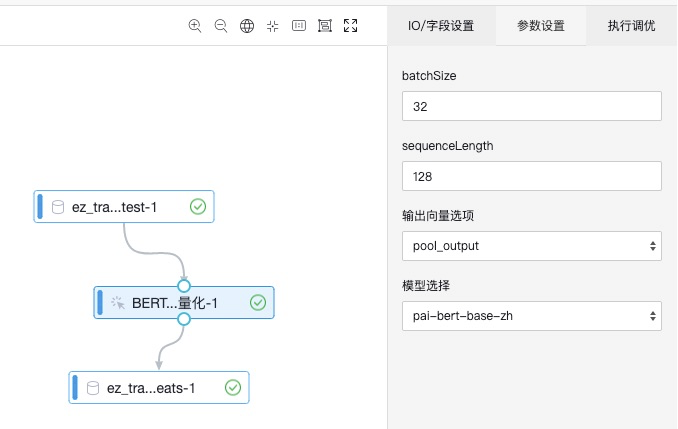Click the BERT node output port circle
The height and width of the screenshot is (429, 678).
coord(183,319)
